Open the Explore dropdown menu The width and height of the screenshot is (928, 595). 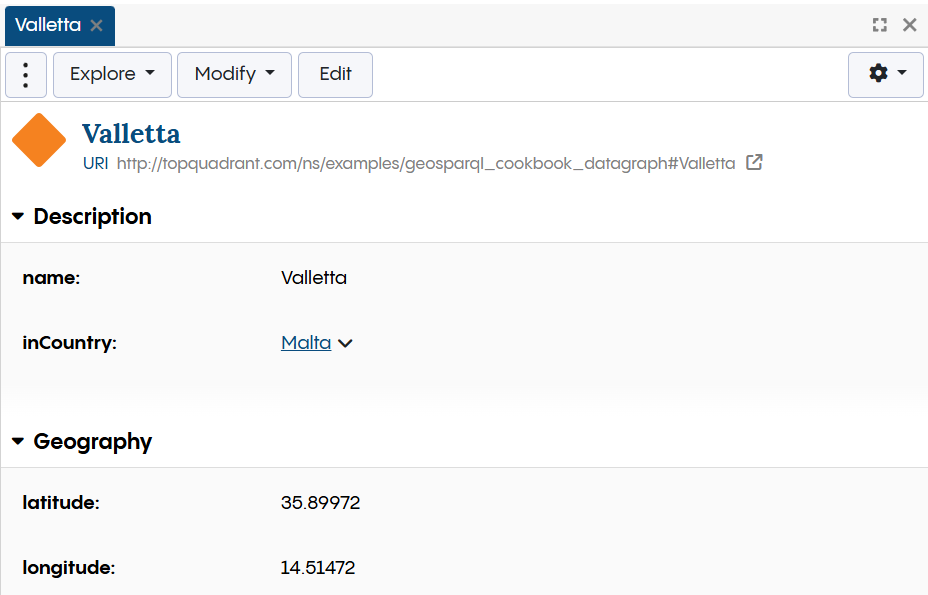(x=112, y=75)
